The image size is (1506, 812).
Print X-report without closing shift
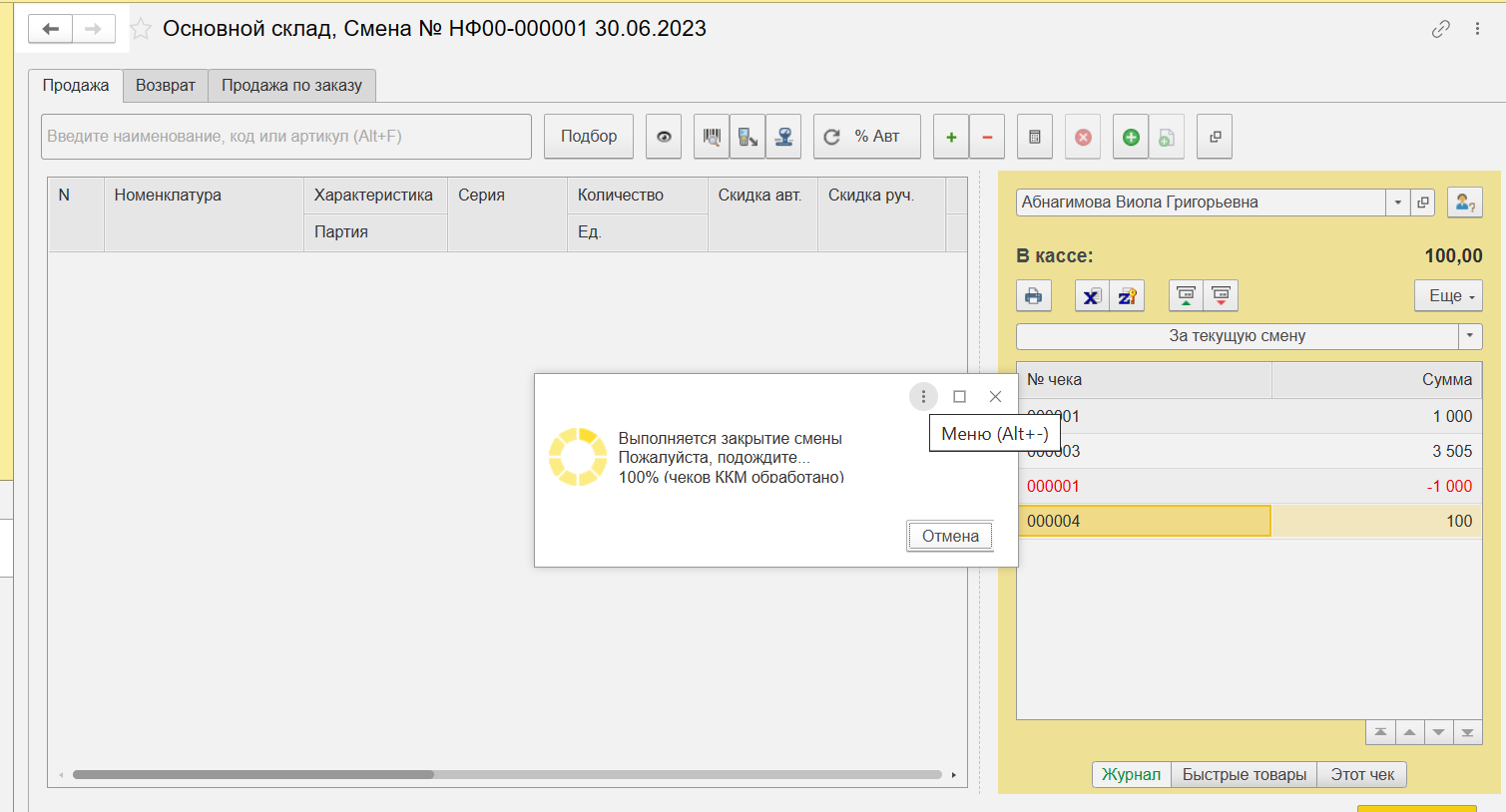pyautogui.click(x=1092, y=296)
